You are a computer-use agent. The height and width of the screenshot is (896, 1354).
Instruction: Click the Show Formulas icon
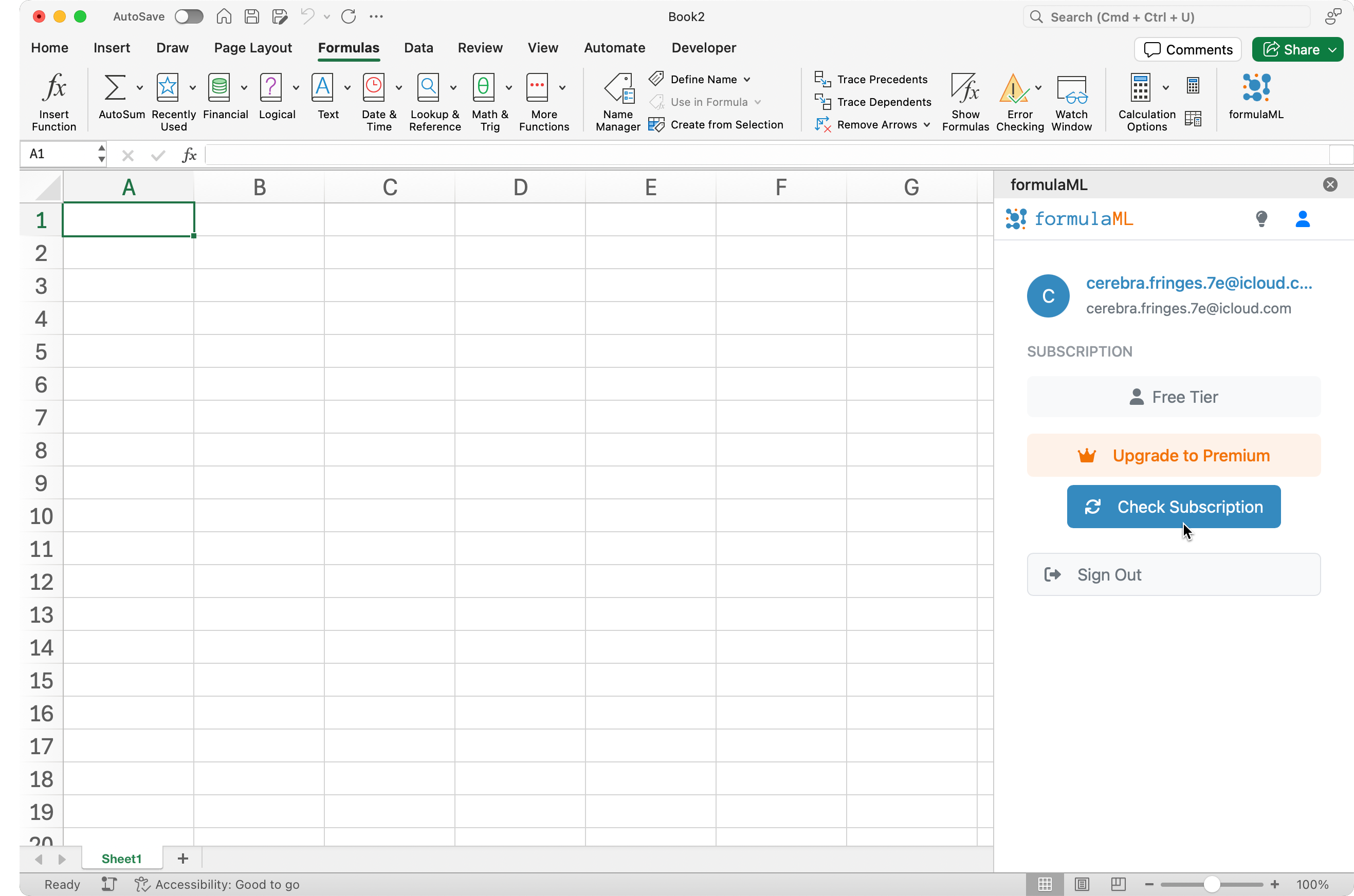click(x=965, y=88)
